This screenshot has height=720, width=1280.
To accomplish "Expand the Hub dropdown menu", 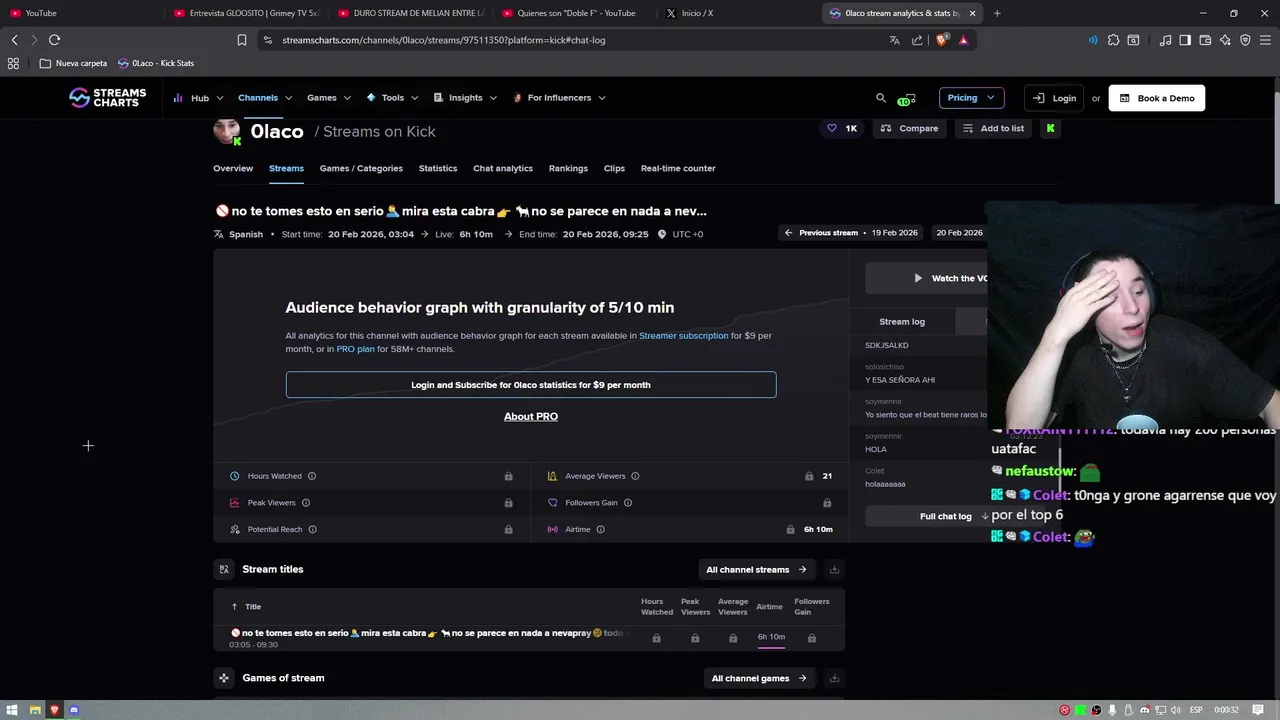I will tap(200, 98).
